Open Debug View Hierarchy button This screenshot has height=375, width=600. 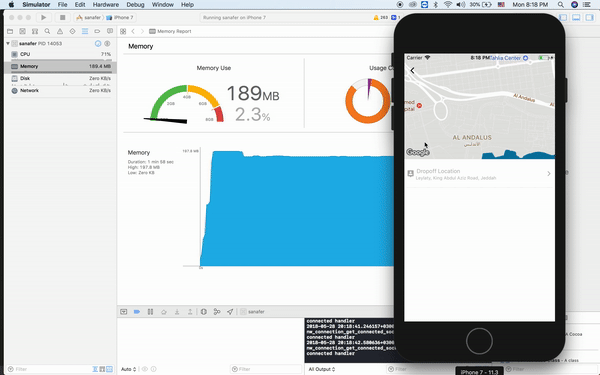click(x=204, y=312)
